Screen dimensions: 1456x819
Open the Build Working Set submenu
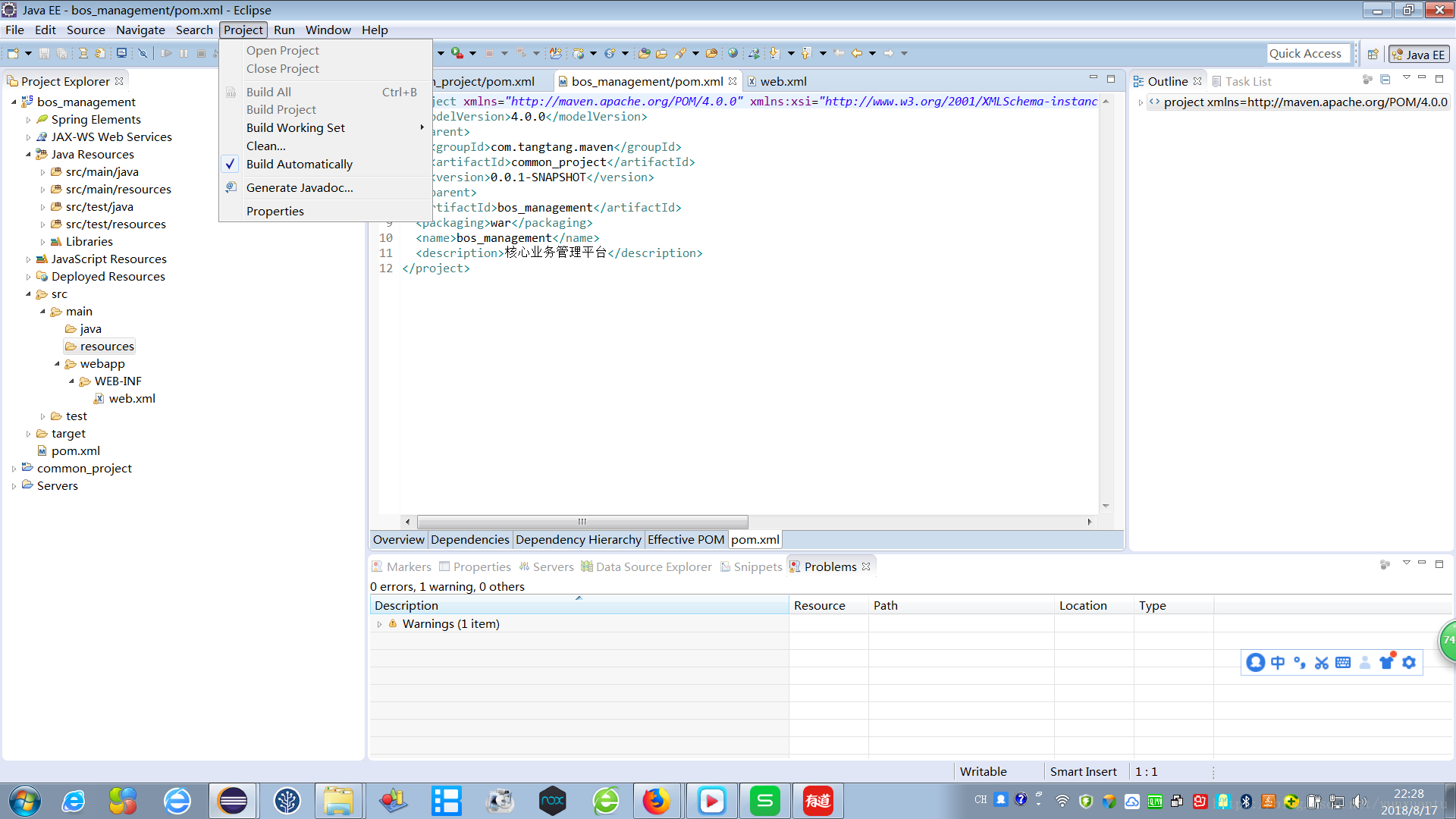[x=325, y=127]
